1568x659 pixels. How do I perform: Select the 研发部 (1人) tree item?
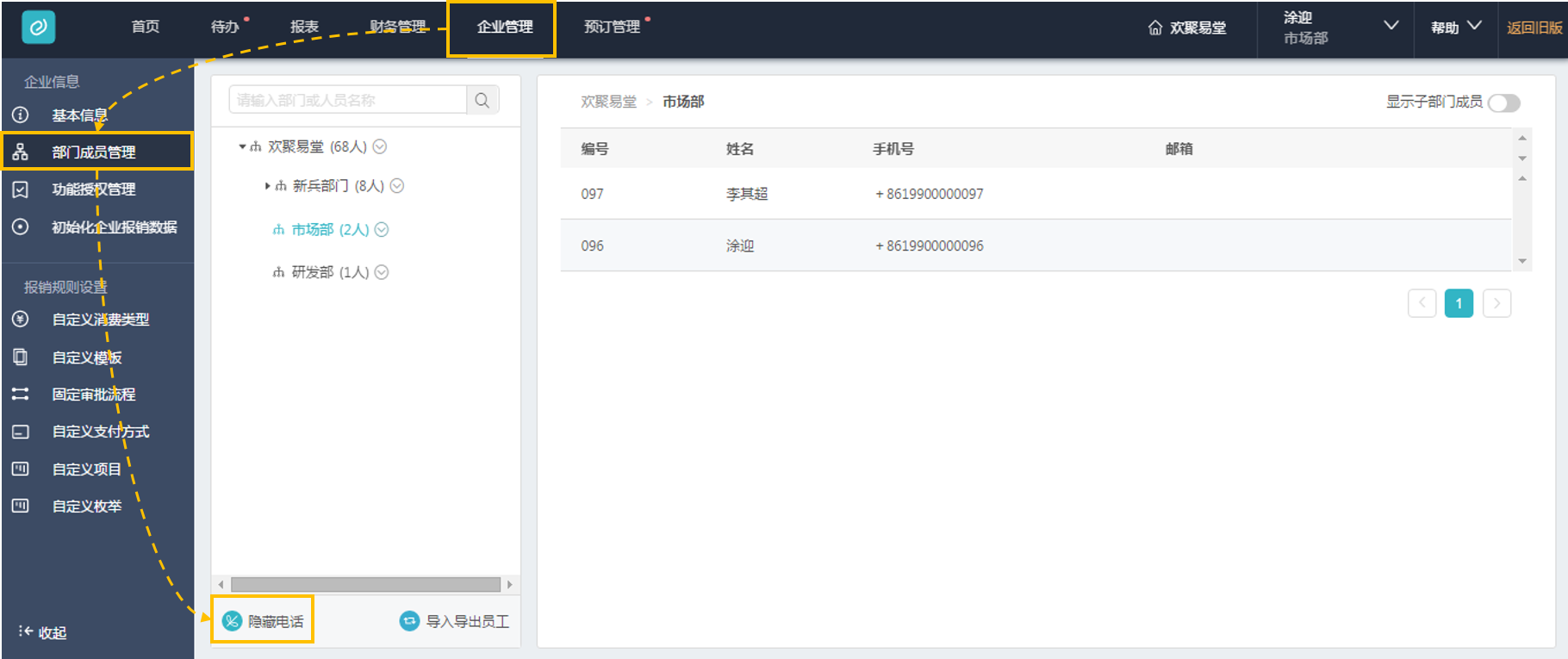click(x=330, y=272)
